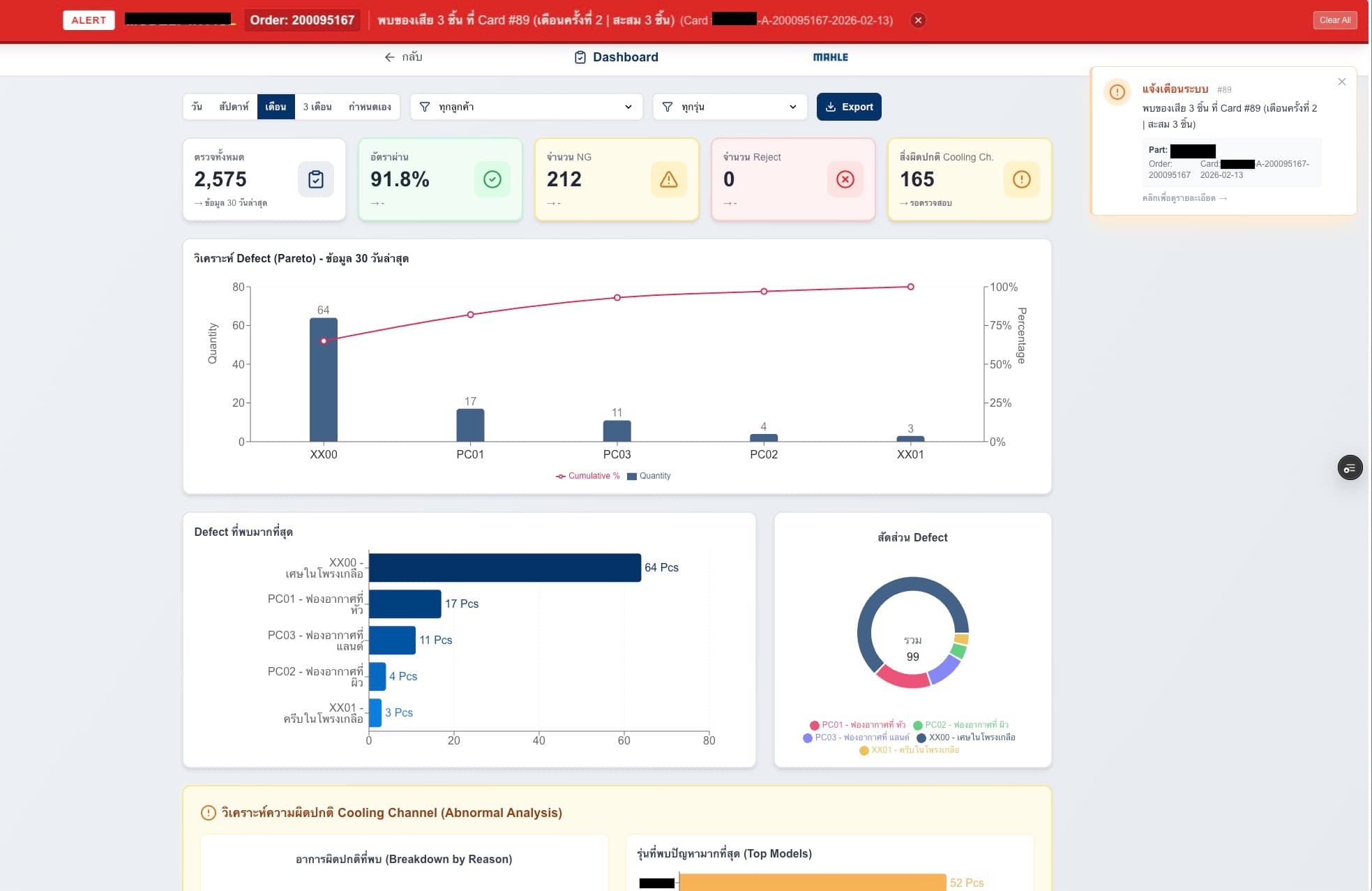Image resolution: width=1372 pixels, height=891 pixels.
Task: Click the green checkmark pass rate icon
Action: point(492,179)
